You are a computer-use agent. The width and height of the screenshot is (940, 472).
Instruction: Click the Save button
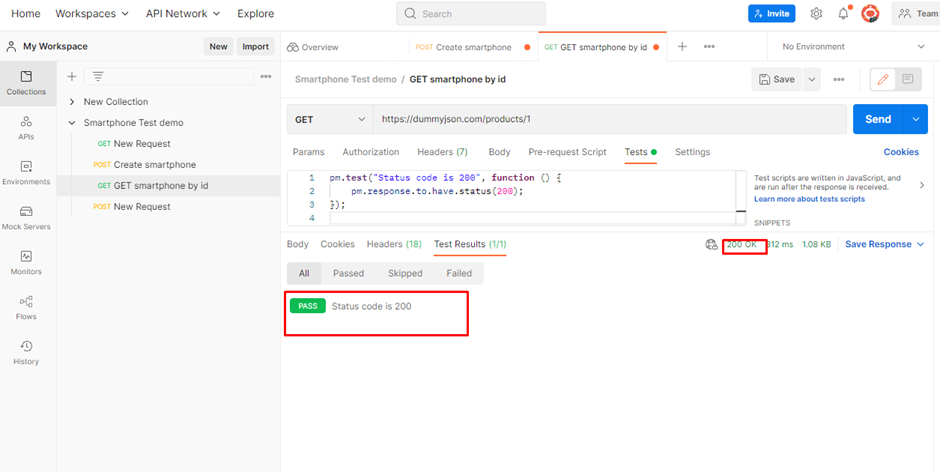click(777, 79)
